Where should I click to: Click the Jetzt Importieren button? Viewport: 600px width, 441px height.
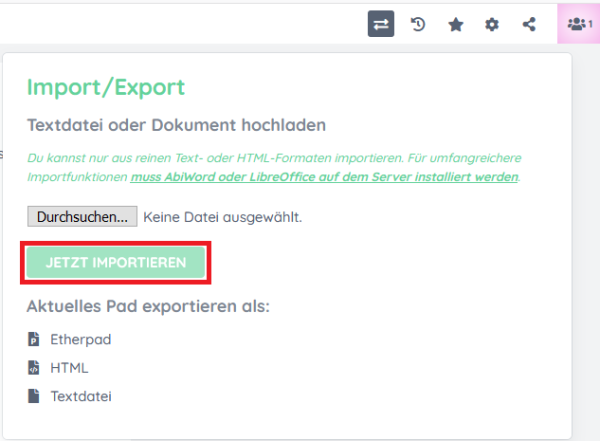point(116,263)
